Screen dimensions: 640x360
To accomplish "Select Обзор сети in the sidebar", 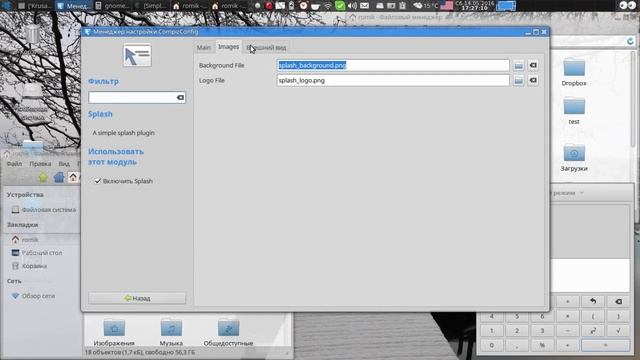I will click(33, 296).
